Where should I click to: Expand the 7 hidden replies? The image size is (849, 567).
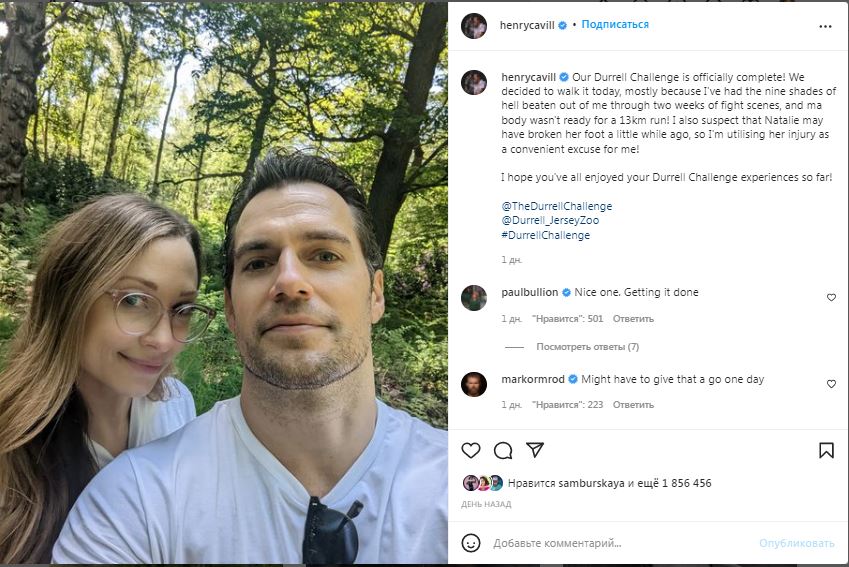587,347
